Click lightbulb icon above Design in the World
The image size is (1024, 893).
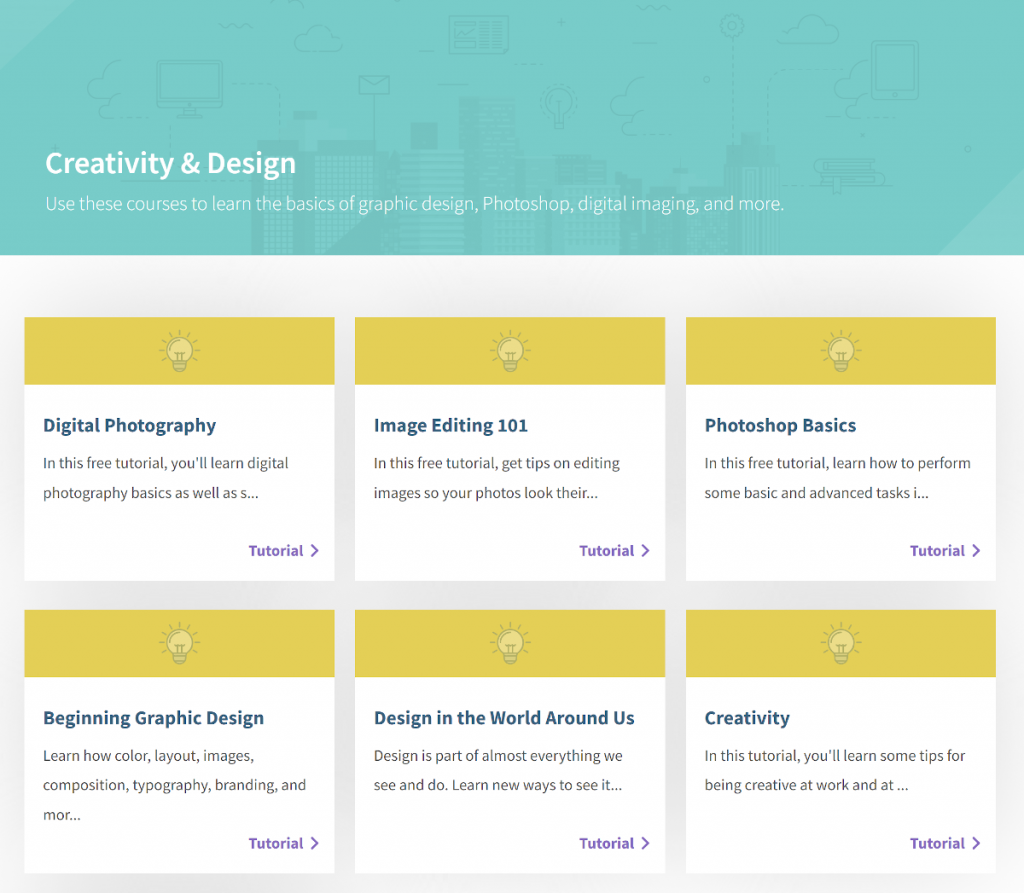[x=510, y=644]
